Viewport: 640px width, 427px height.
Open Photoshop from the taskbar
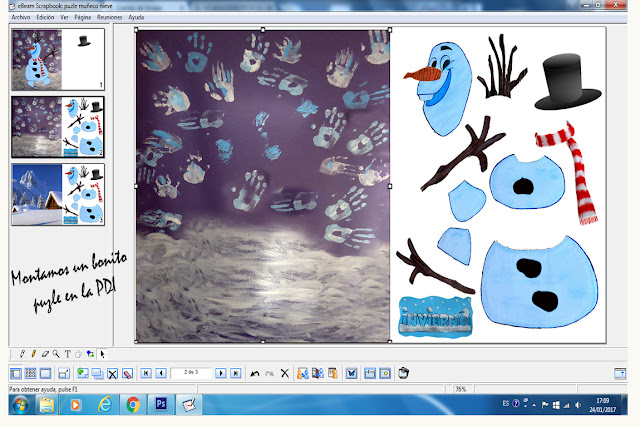tap(161, 404)
